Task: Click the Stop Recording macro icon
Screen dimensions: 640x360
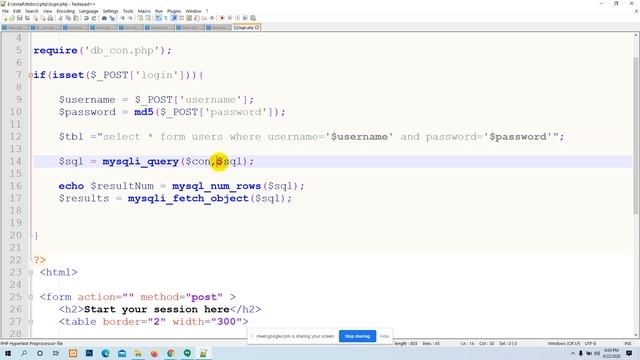Action: coord(229,18)
